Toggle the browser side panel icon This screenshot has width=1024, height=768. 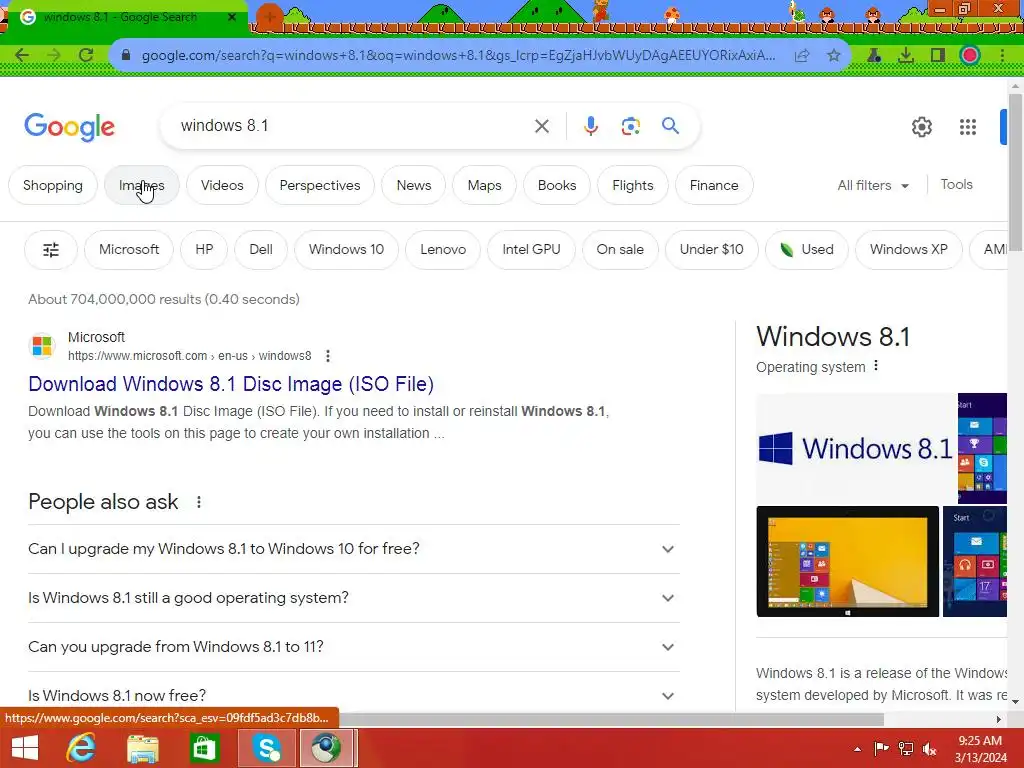[938, 56]
